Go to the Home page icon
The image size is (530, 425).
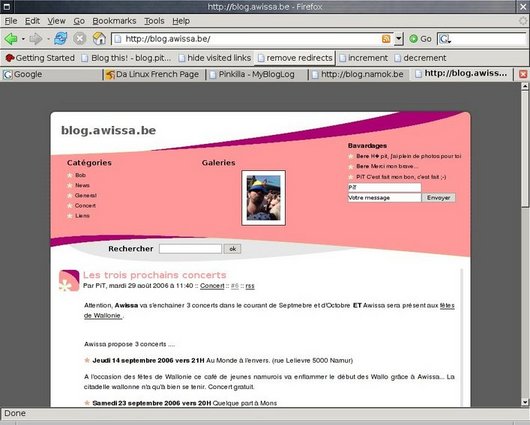coord(99,39)
